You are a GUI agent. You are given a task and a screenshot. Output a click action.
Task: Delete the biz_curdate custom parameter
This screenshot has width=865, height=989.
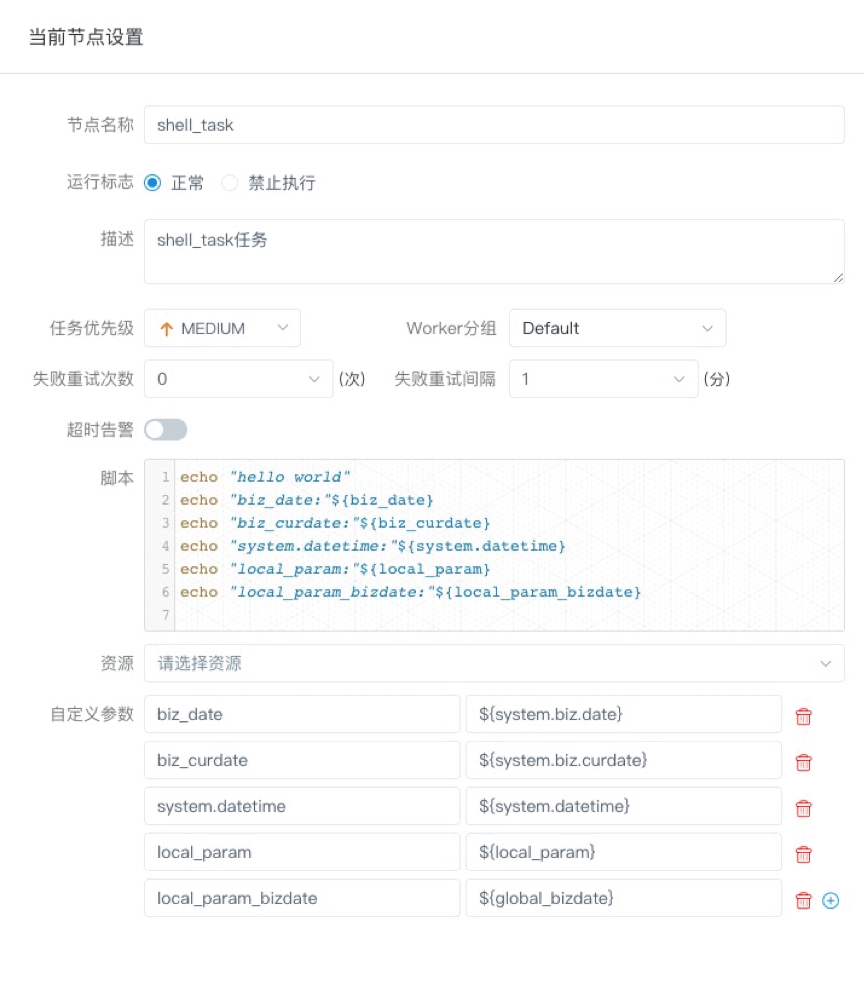803,761
